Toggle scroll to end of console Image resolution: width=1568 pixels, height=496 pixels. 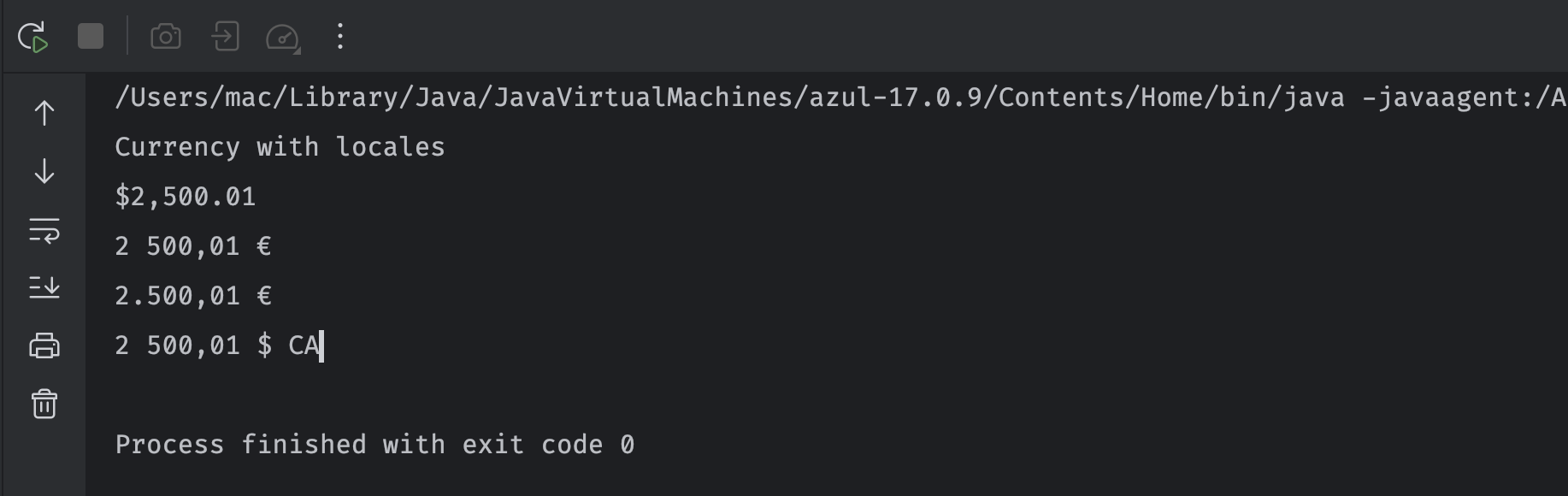[44, 287]
